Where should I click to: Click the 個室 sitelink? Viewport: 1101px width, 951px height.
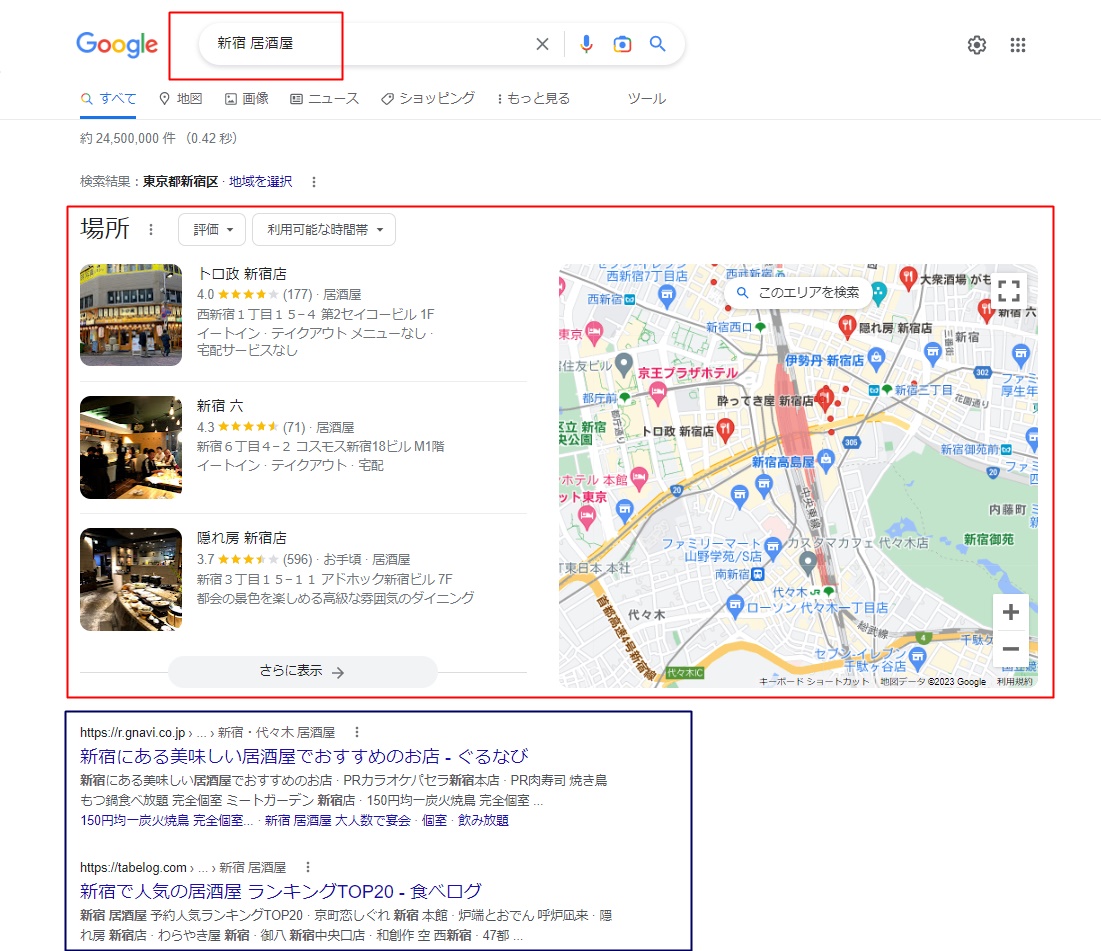tap(434, 820)
